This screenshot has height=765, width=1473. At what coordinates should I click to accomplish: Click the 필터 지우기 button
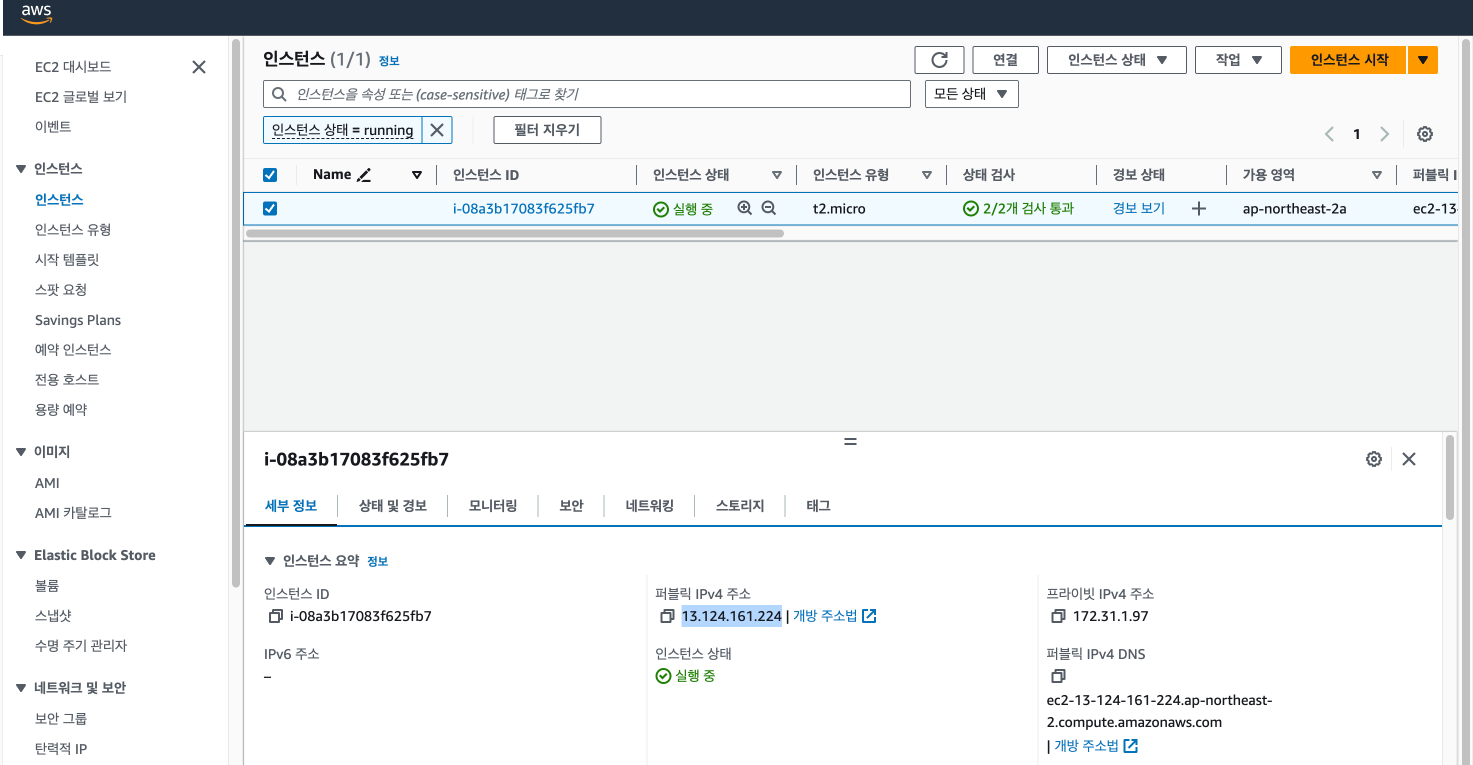click(x=547, y=130)
